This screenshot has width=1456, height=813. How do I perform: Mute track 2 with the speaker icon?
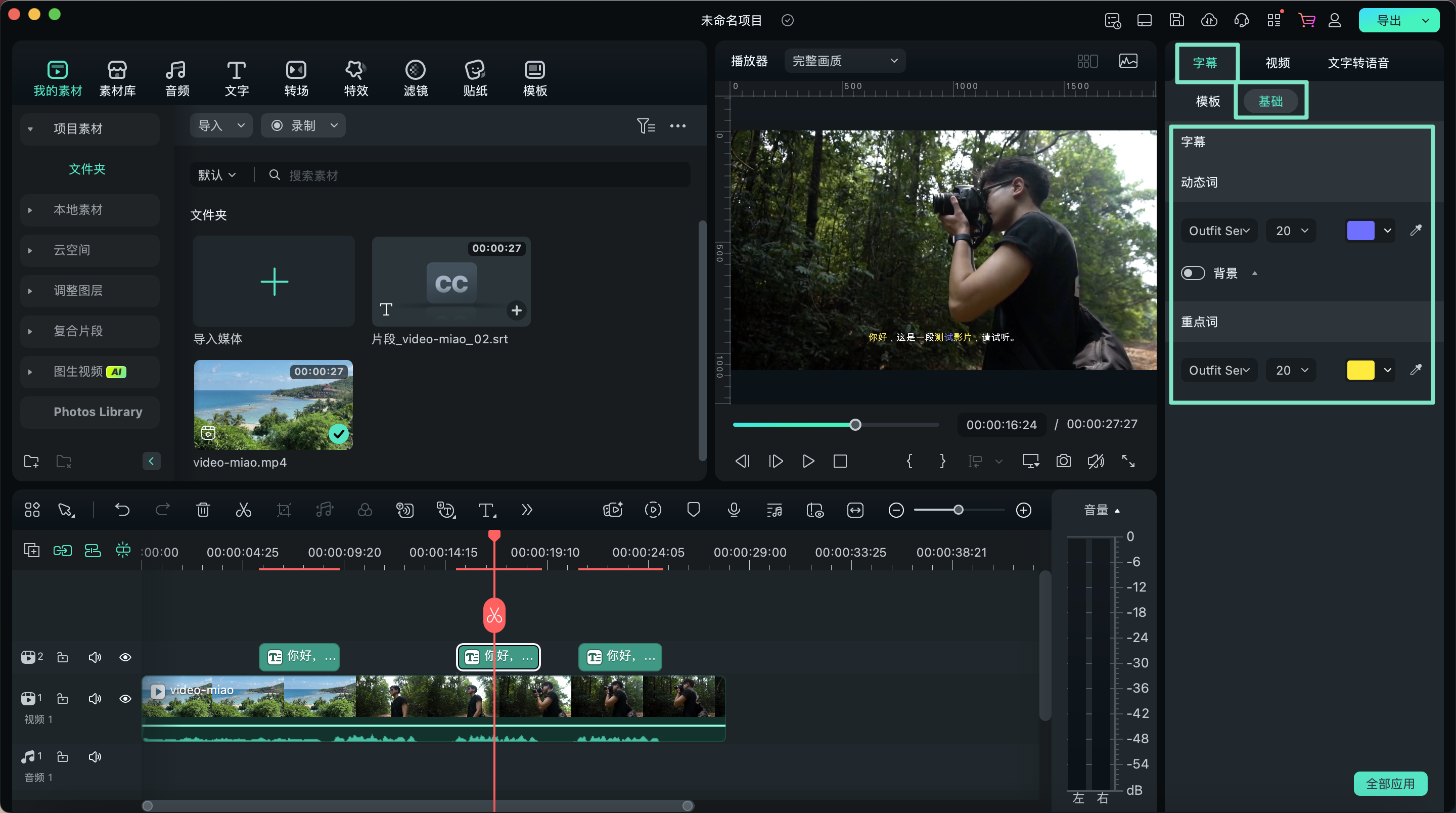pyautogui.click(x=95, y=657)
